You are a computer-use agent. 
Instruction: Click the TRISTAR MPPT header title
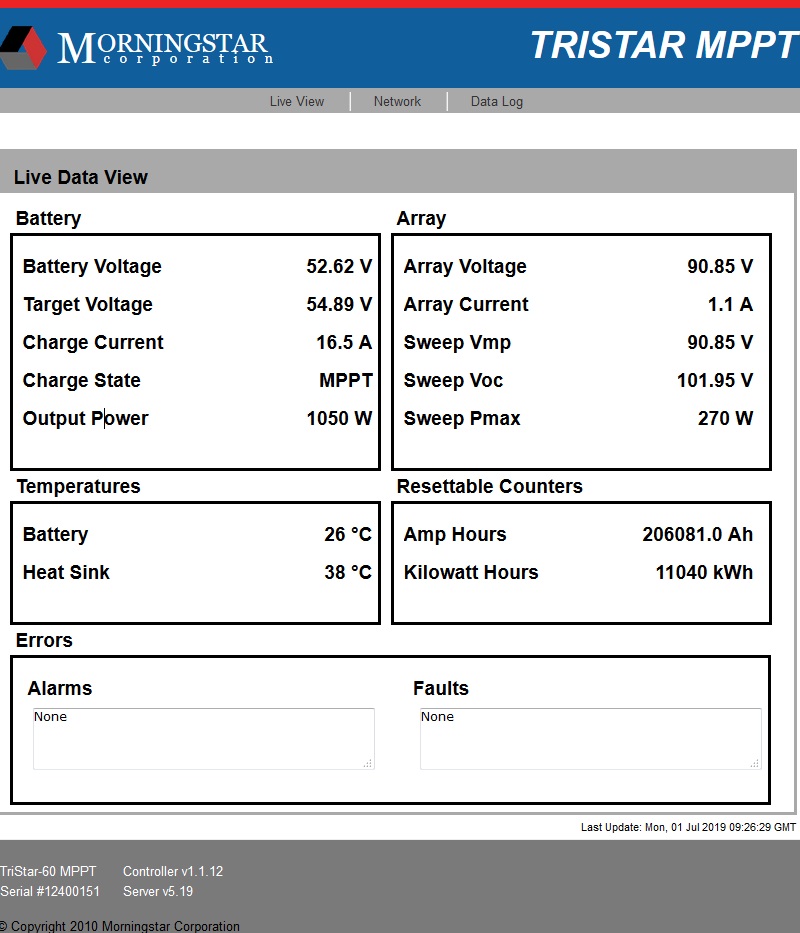pyautogui.click(x=663, y=45)
